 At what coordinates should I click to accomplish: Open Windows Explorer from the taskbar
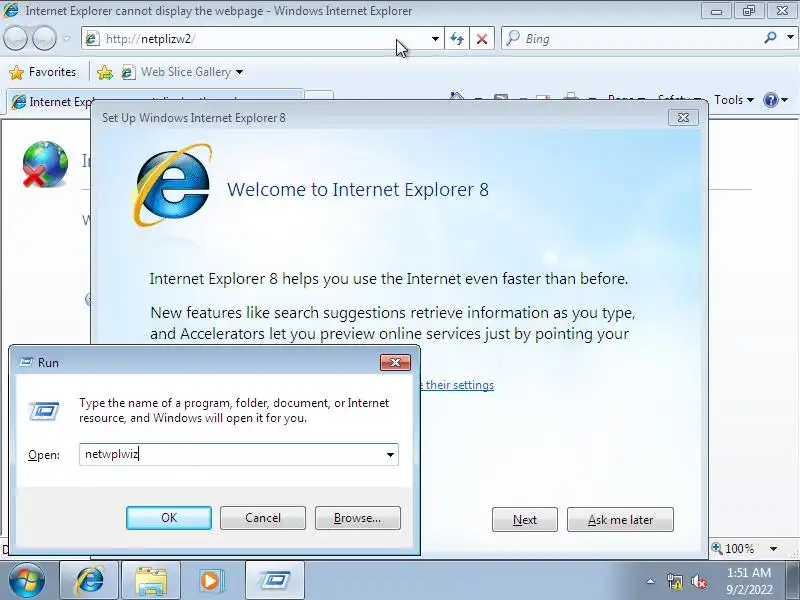click(151, 580)
